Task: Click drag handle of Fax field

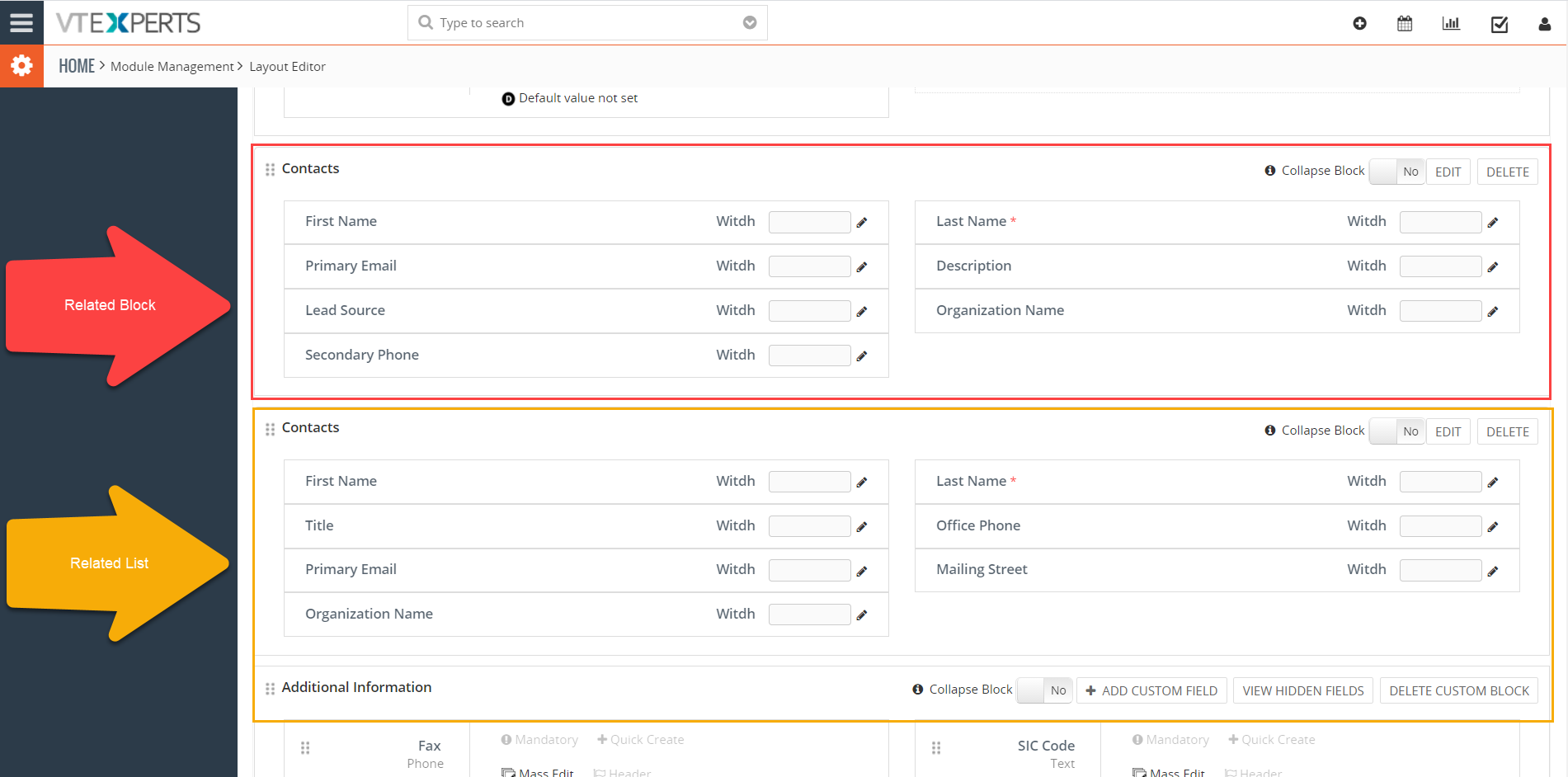Action: (305, 747)
